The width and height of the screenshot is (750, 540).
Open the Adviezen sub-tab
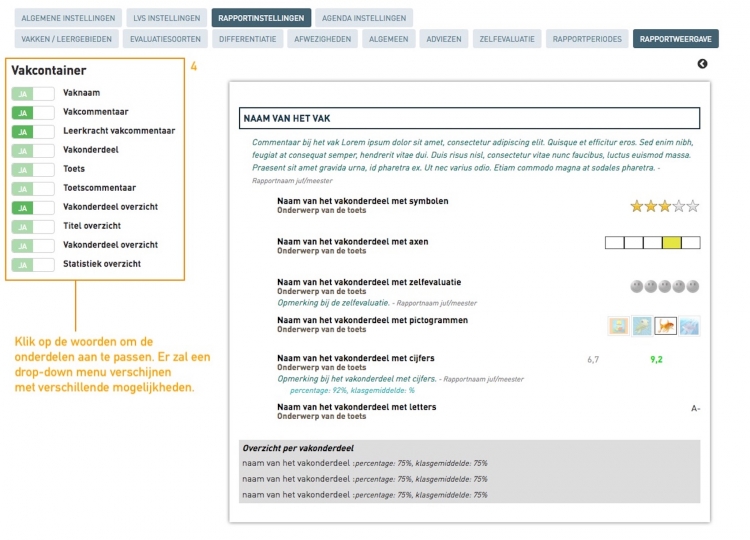tap(444, 39)
